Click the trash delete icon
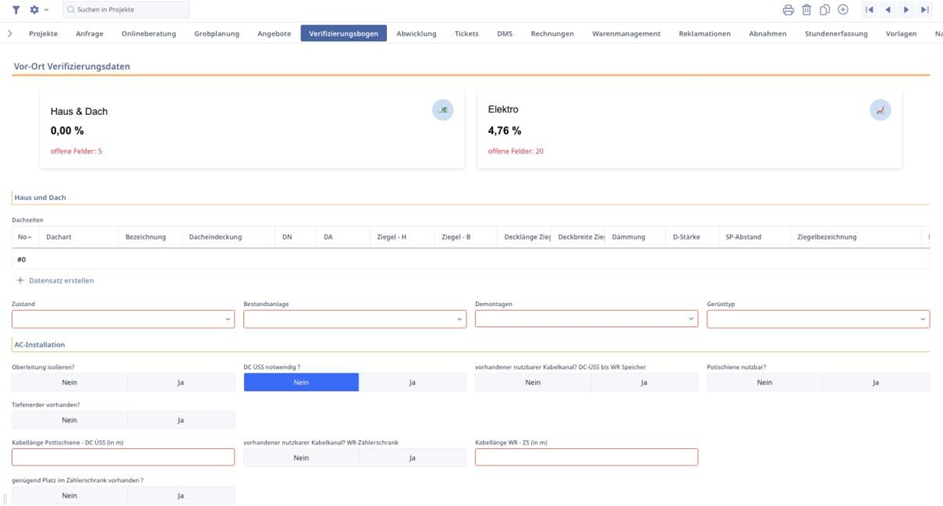The width and height of the screenshot is (943, 506). 806,10
